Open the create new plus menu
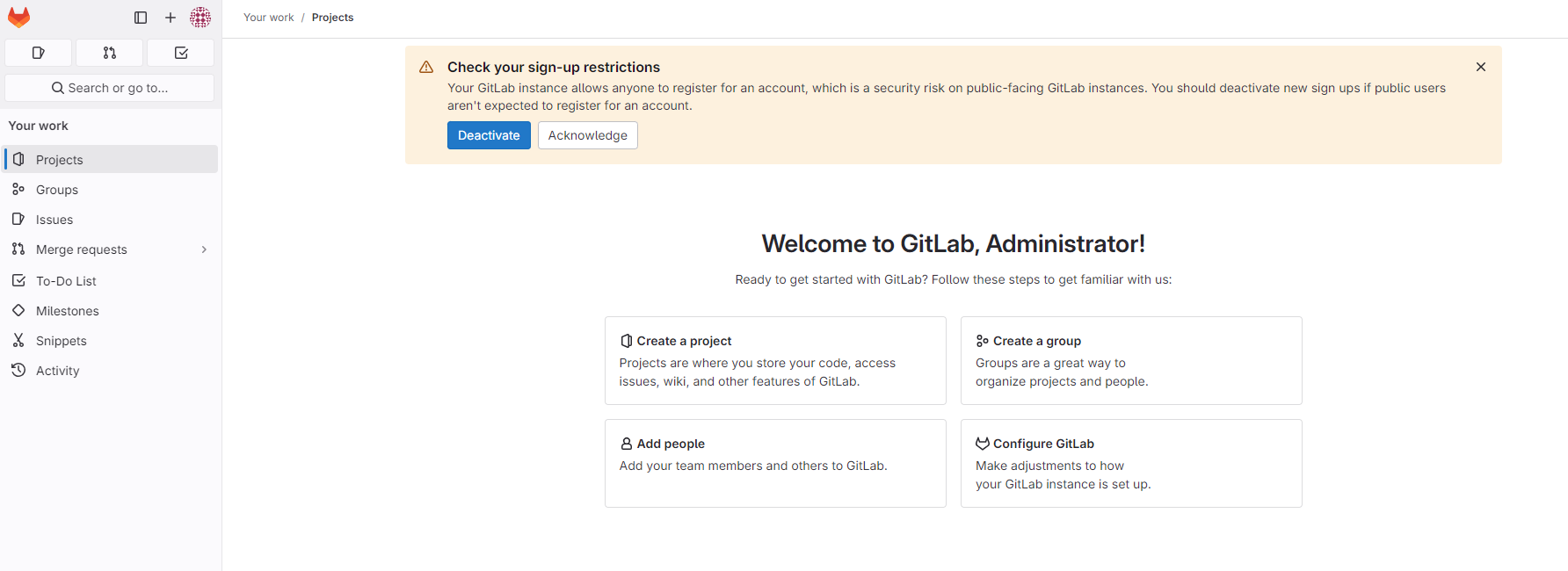This screenshot has height=571, width=1568. tap(171, 18)
